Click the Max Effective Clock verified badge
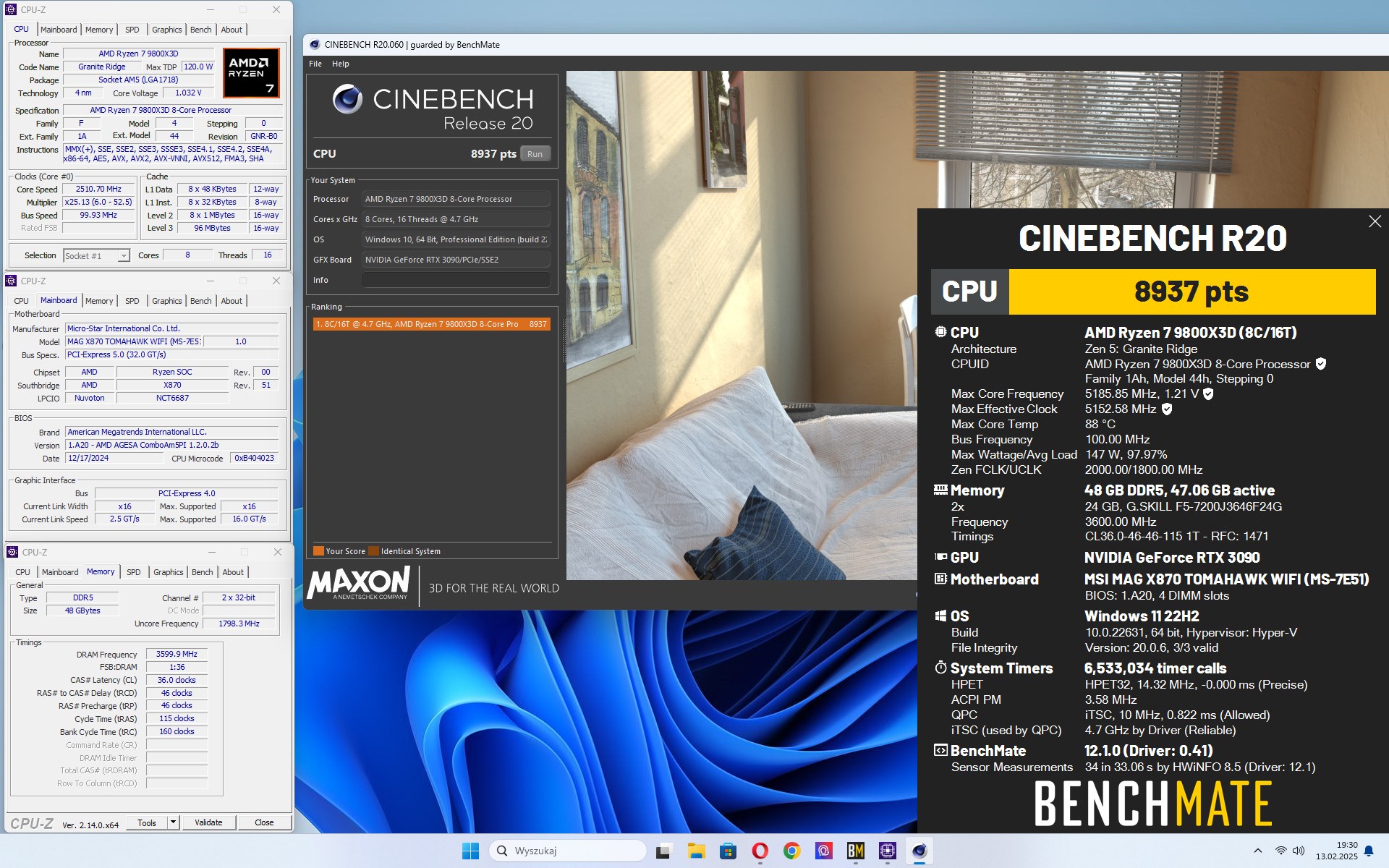Screen dimensions: 1389x868 tap(1167, 409)
